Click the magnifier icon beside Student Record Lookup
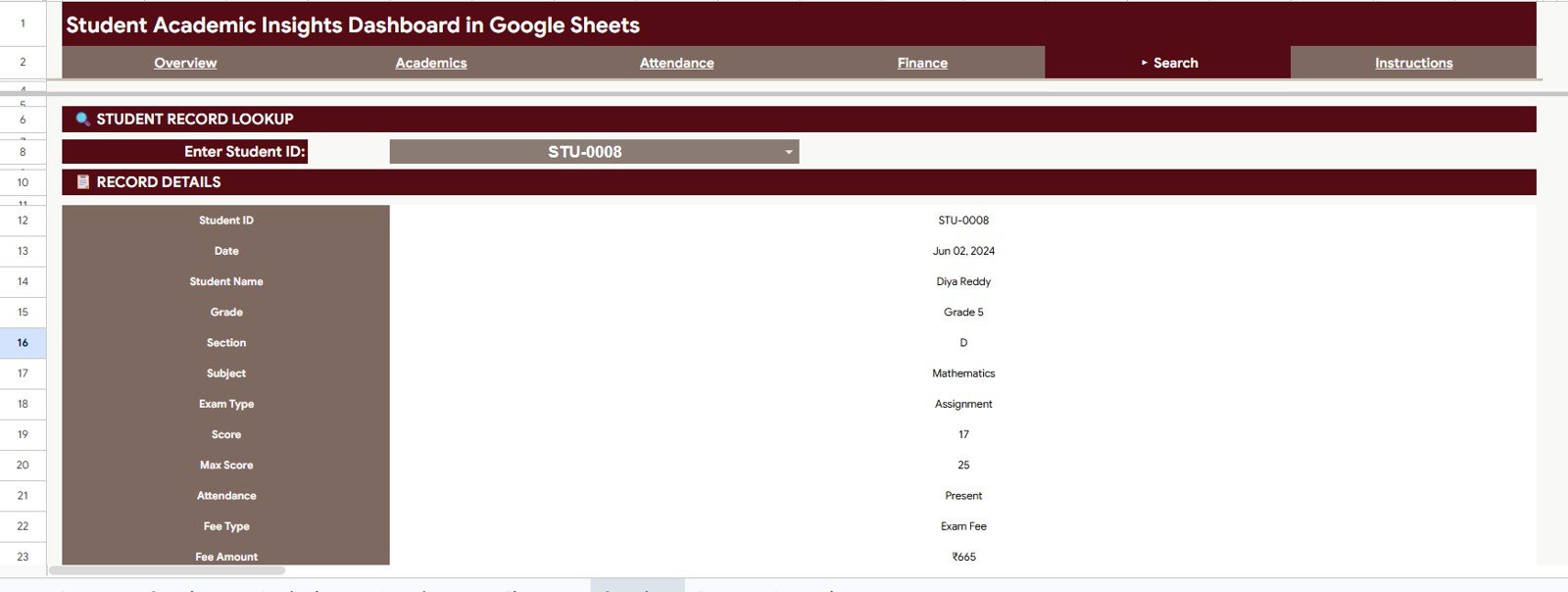The width and height of the screenshot is (1568, 592). point(83,119)
